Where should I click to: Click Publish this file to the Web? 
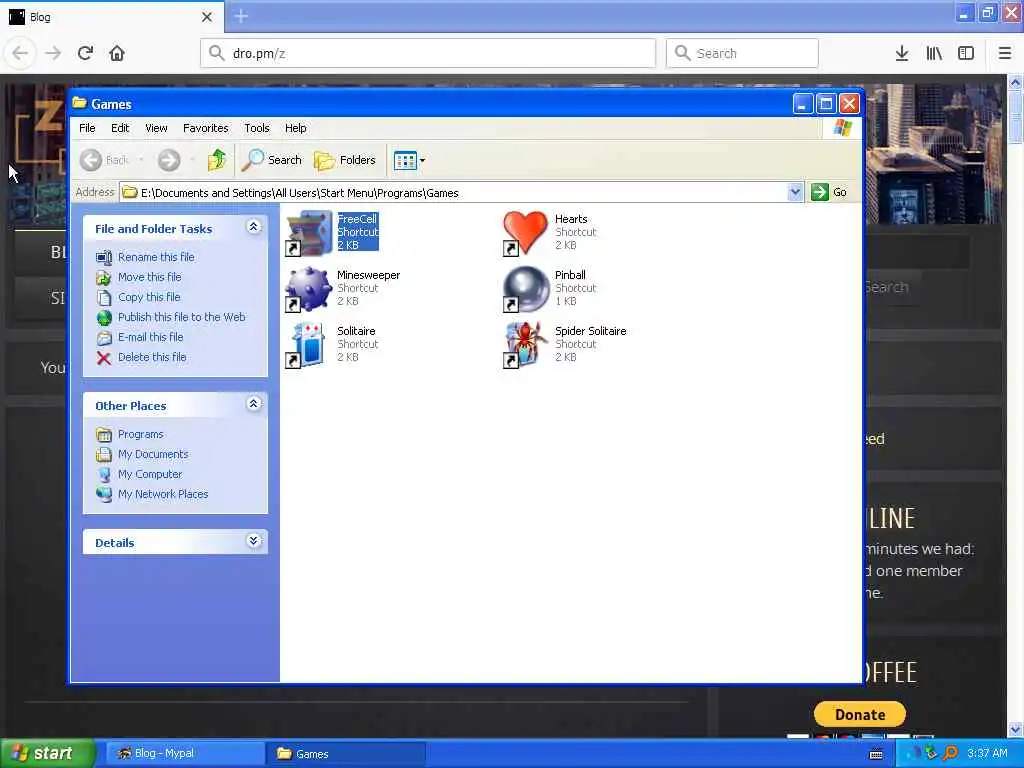click(182, 317)
